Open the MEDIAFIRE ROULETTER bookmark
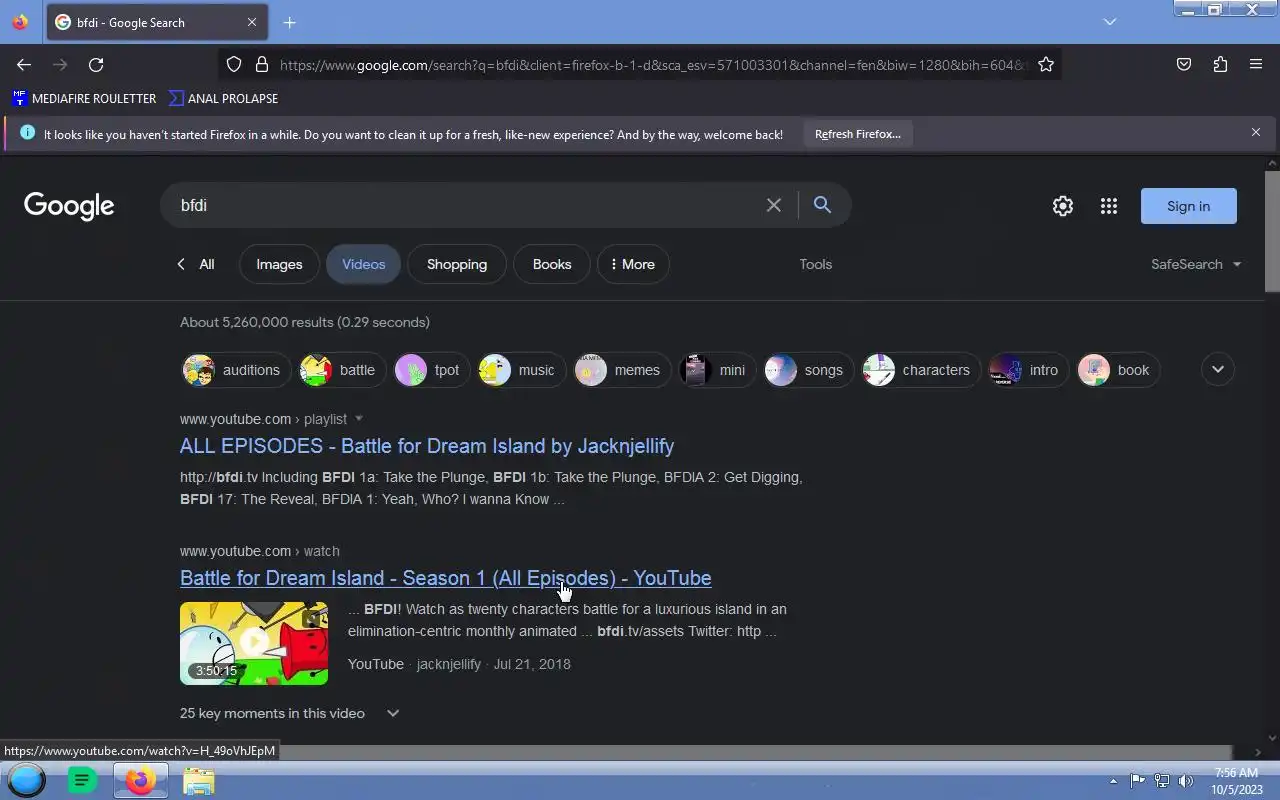The image size is (1280, 800). [x=84, y=98]
